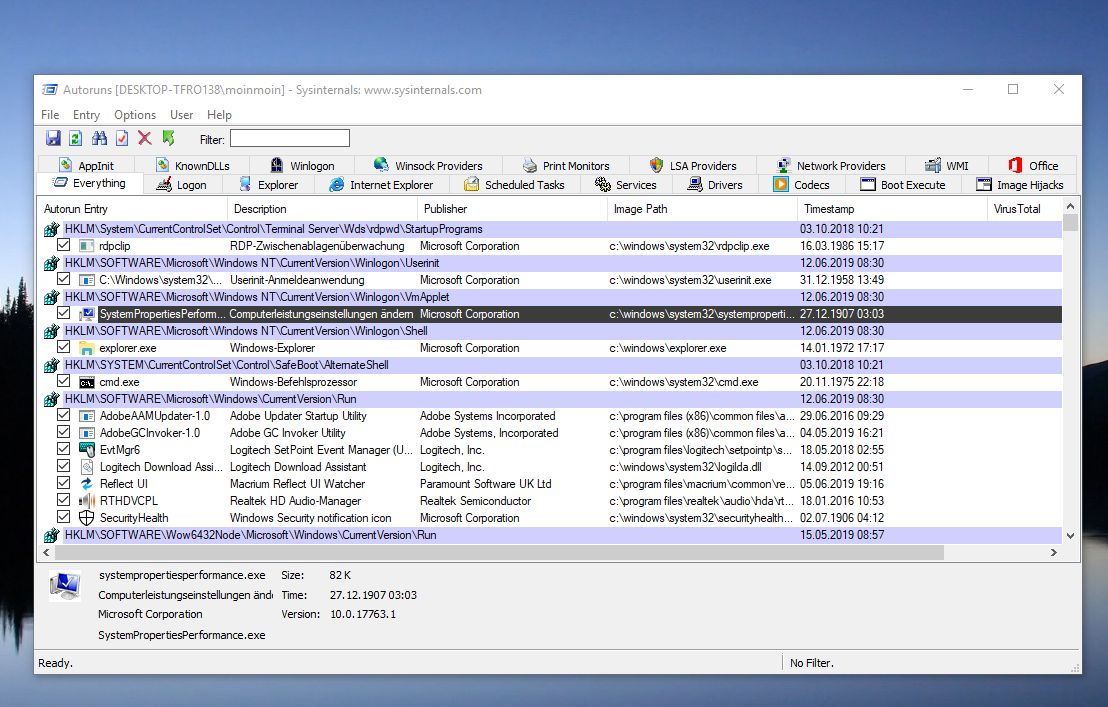Image resolution: width=1108 pixels, height=707 pixels.
Task: Click registry icon of the StartupPrograms key row
Action: [x=51, y=229]
